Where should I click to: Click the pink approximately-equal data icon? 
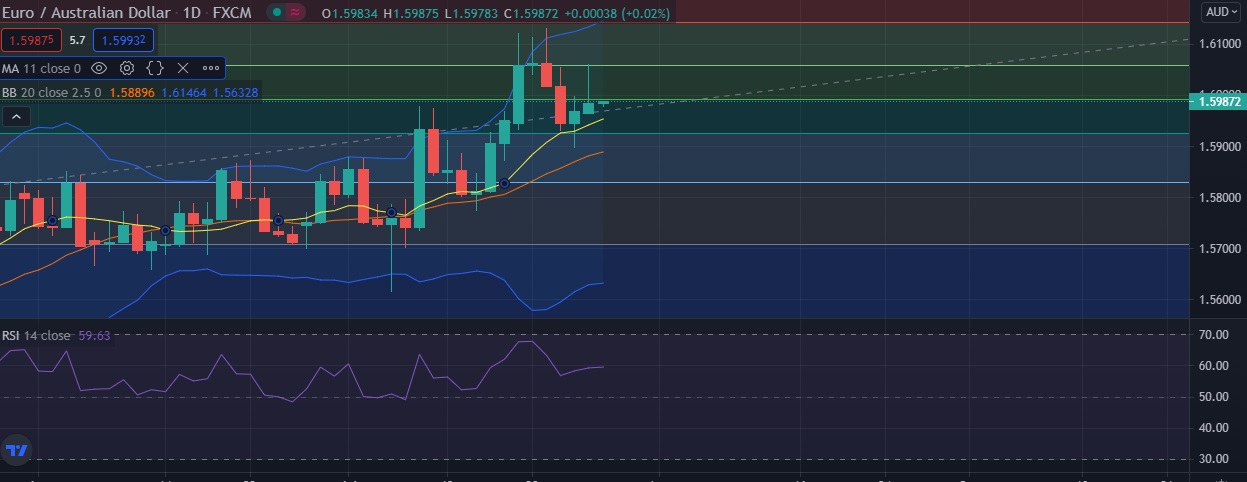(x=295, y=13)
